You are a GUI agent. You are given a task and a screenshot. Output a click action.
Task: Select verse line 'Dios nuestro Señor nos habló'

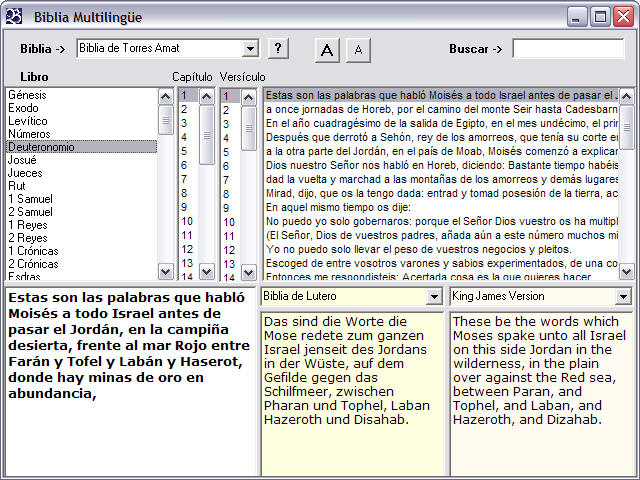(441, 165)
